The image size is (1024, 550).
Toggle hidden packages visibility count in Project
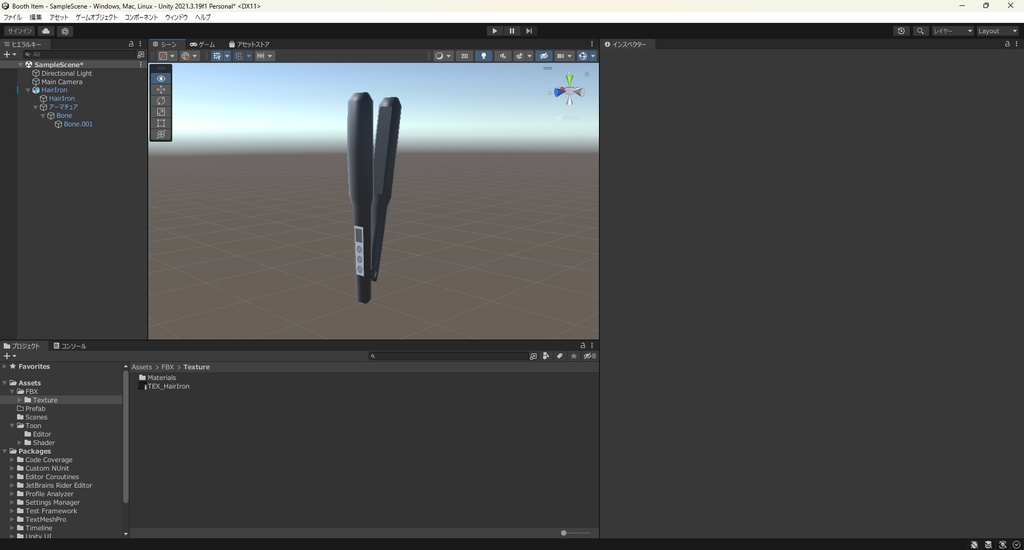pyautogui.click(x=589, y=356)
